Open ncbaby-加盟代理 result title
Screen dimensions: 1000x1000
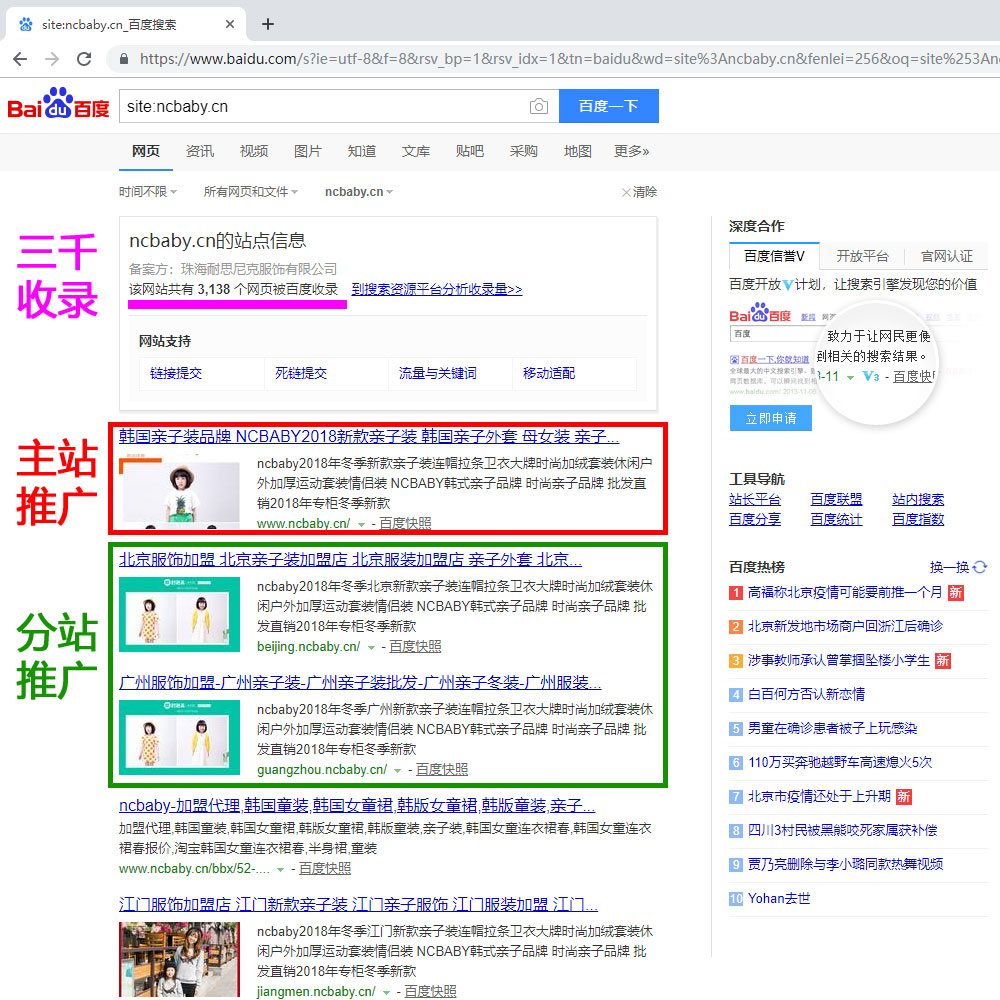pyautogui.click(x=357, y=805)
